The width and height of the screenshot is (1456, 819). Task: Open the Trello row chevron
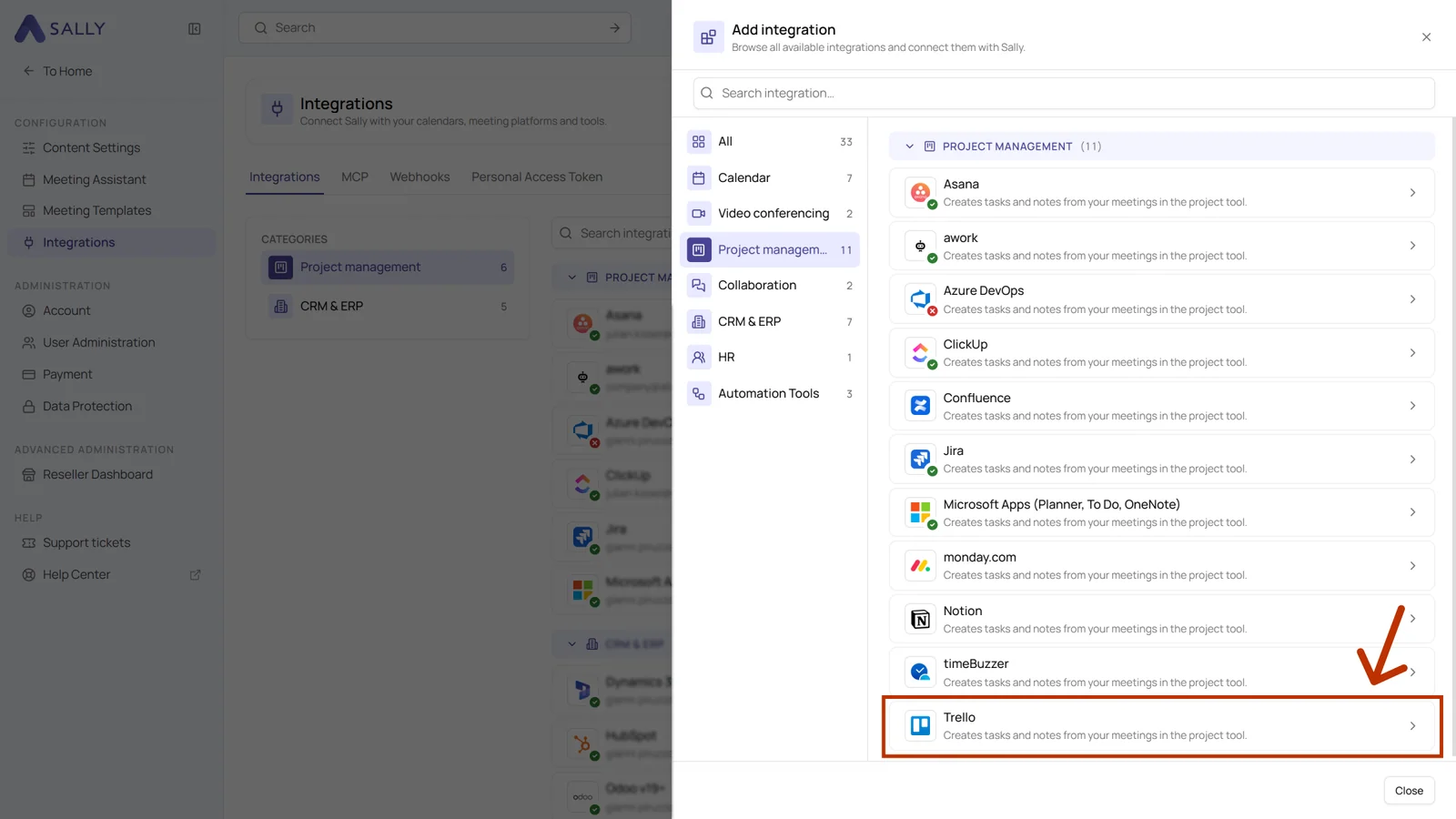click(x=1412, y=725)
